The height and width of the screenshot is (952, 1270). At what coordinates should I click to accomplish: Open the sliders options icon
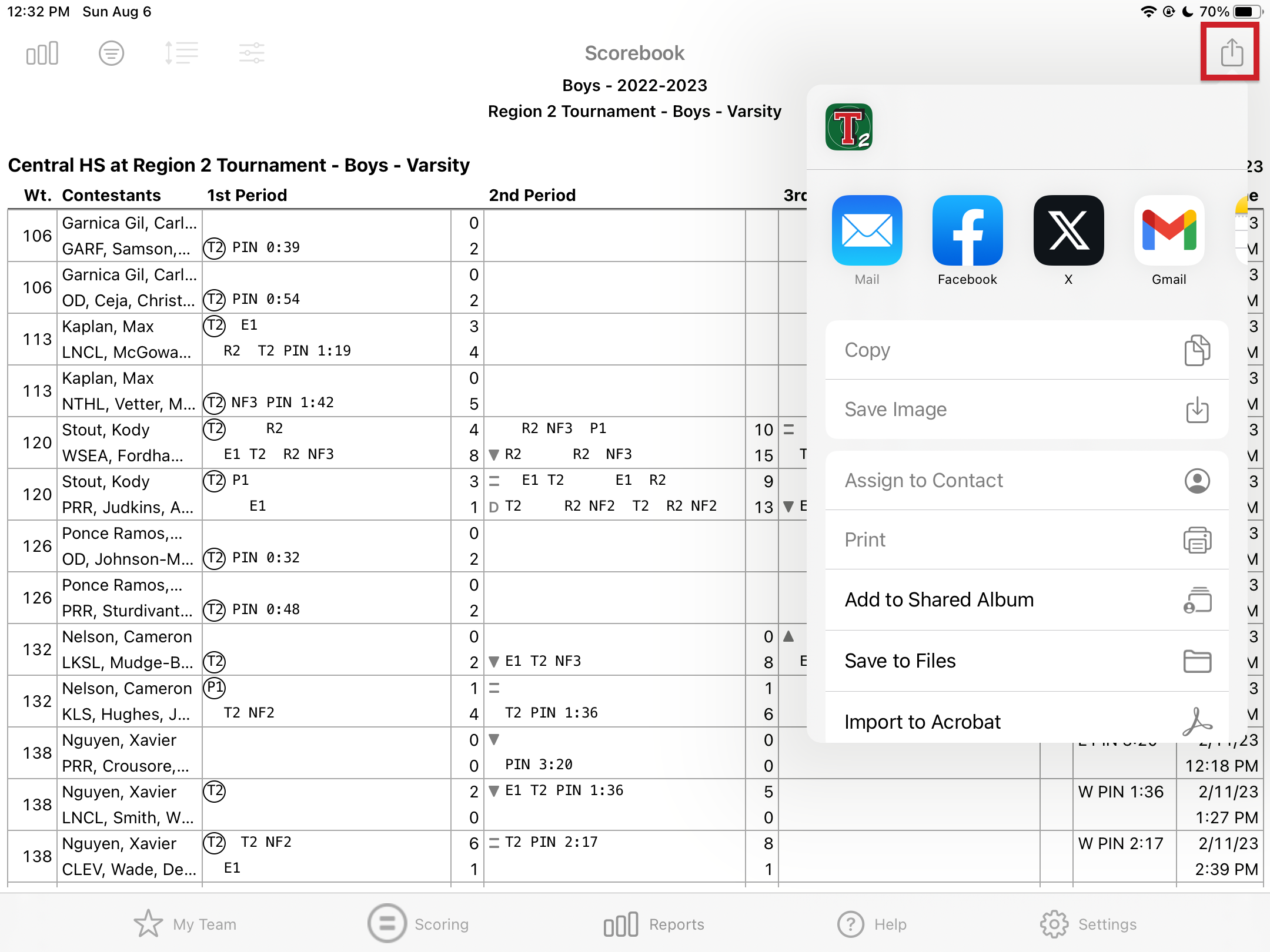252,53
